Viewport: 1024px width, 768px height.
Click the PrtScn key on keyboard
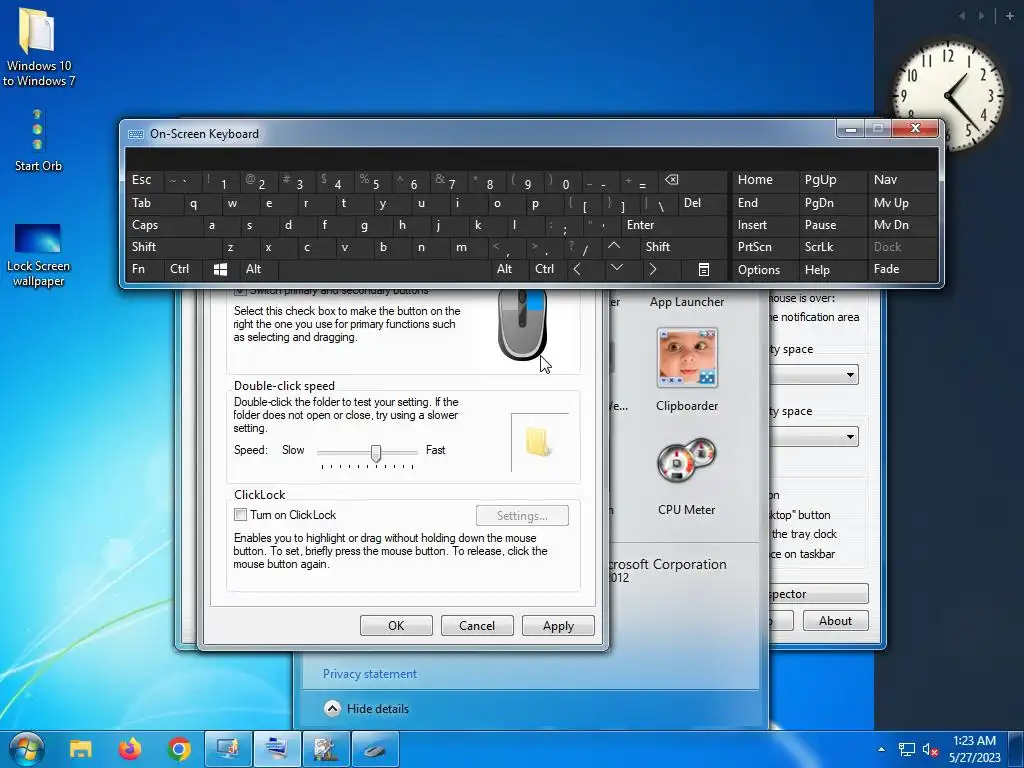[765, 247]
